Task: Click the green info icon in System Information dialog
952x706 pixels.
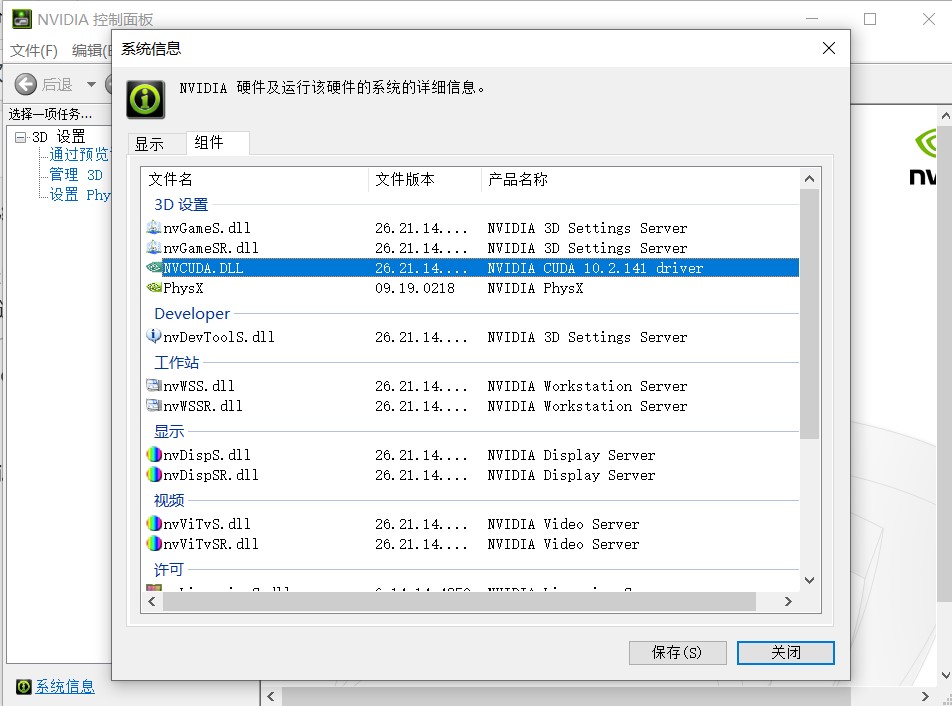Action: tap(146, 99)
